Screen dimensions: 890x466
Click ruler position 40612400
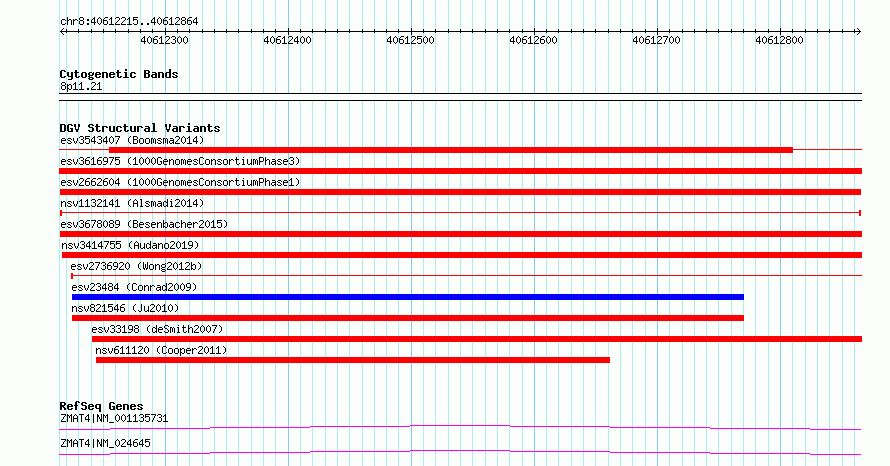(288, 40)
